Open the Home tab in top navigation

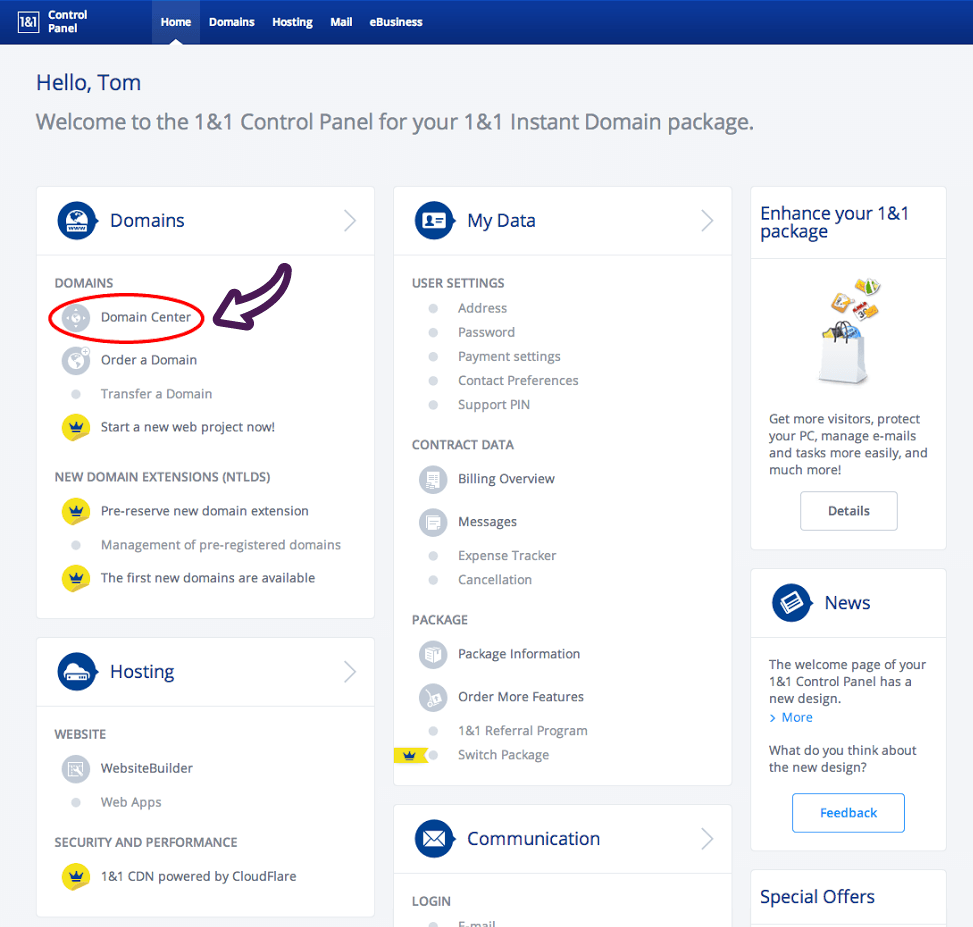pyautogui.click(x=176, y=22)
